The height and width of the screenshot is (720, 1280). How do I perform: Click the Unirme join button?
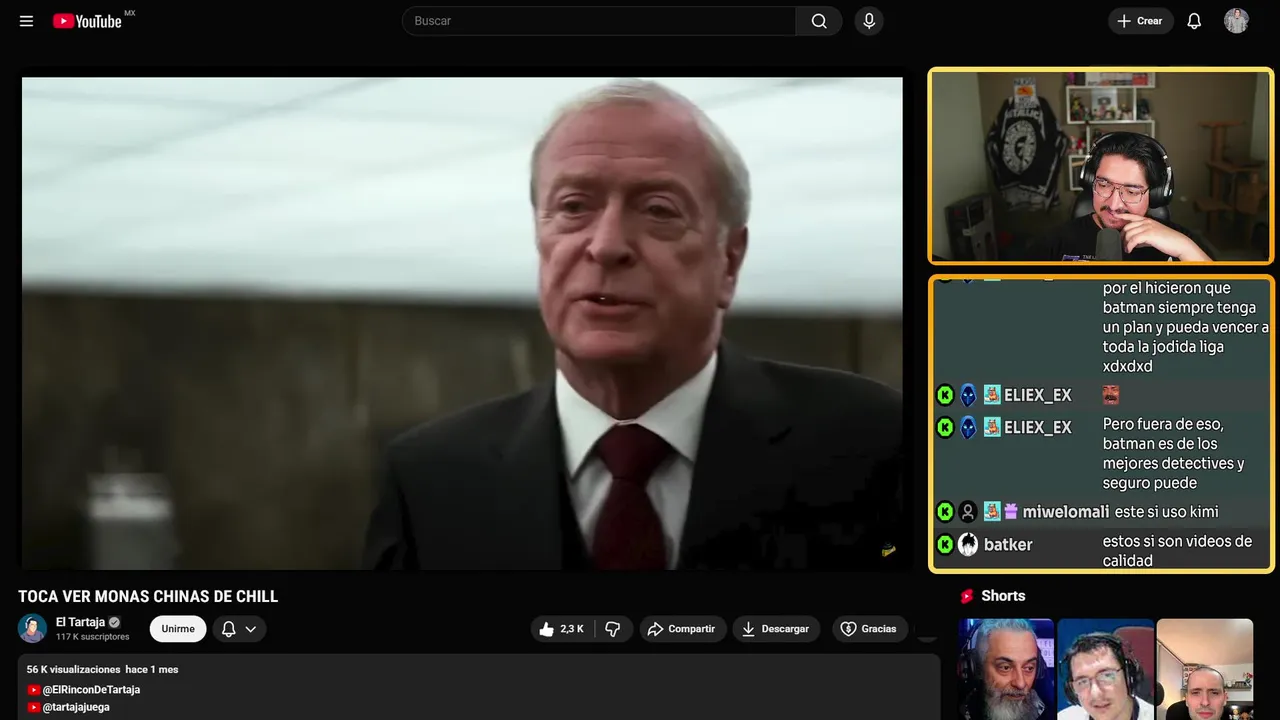point(178,629)
